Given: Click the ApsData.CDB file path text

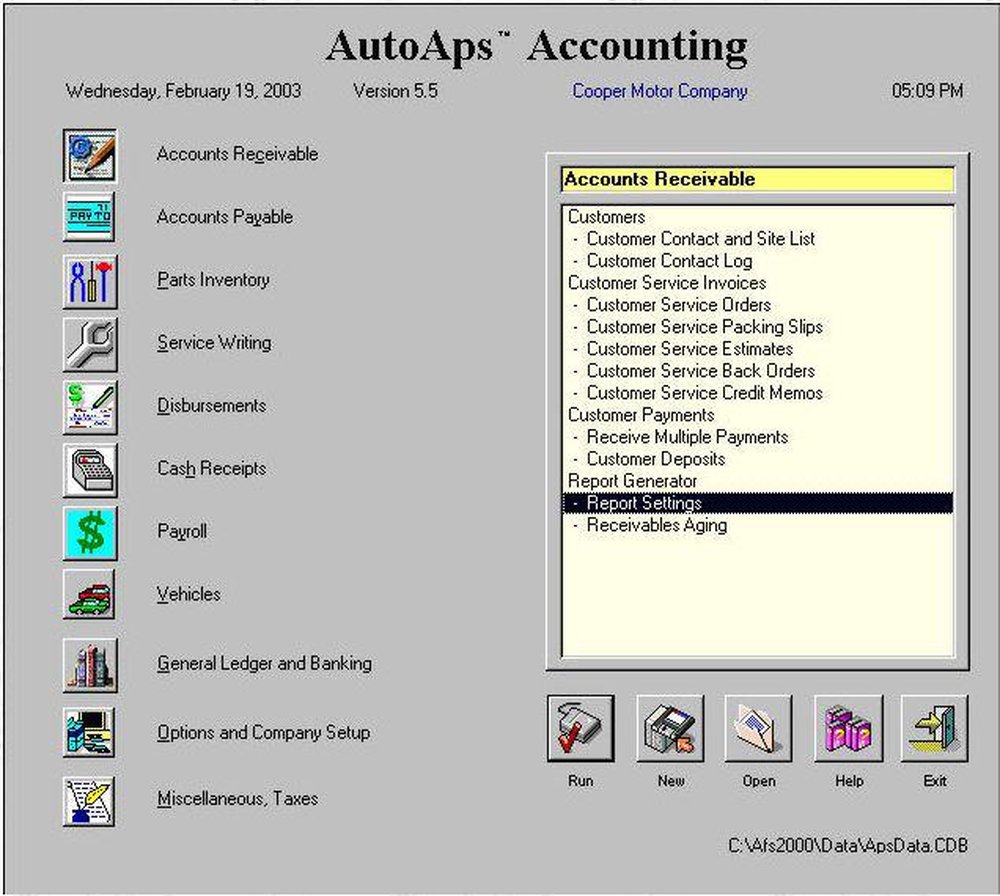Looking at the screenshot, I should (848, 846).
